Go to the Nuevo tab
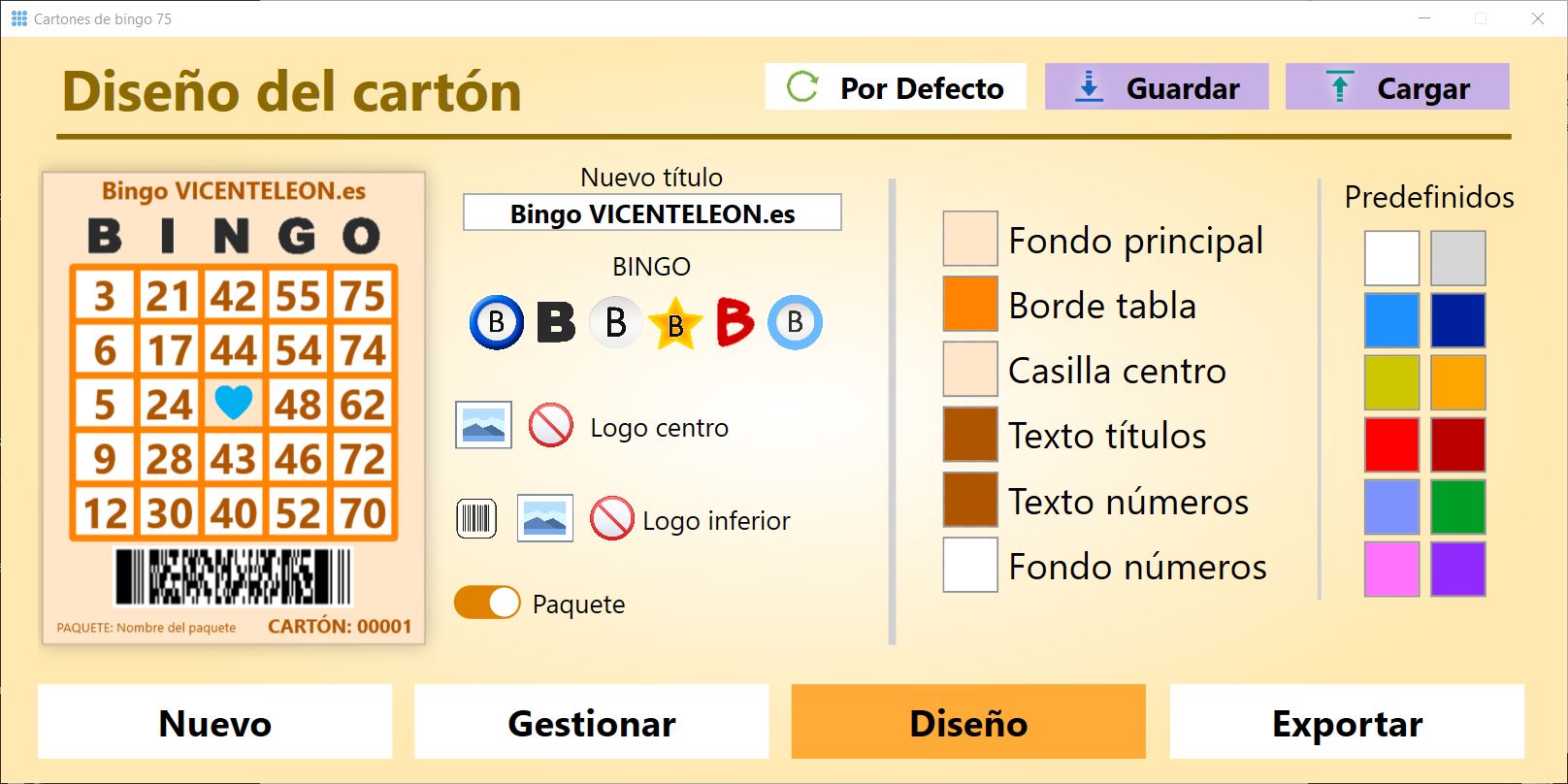The width and height of the screenshot is (1568, 784). click(215, 722)
